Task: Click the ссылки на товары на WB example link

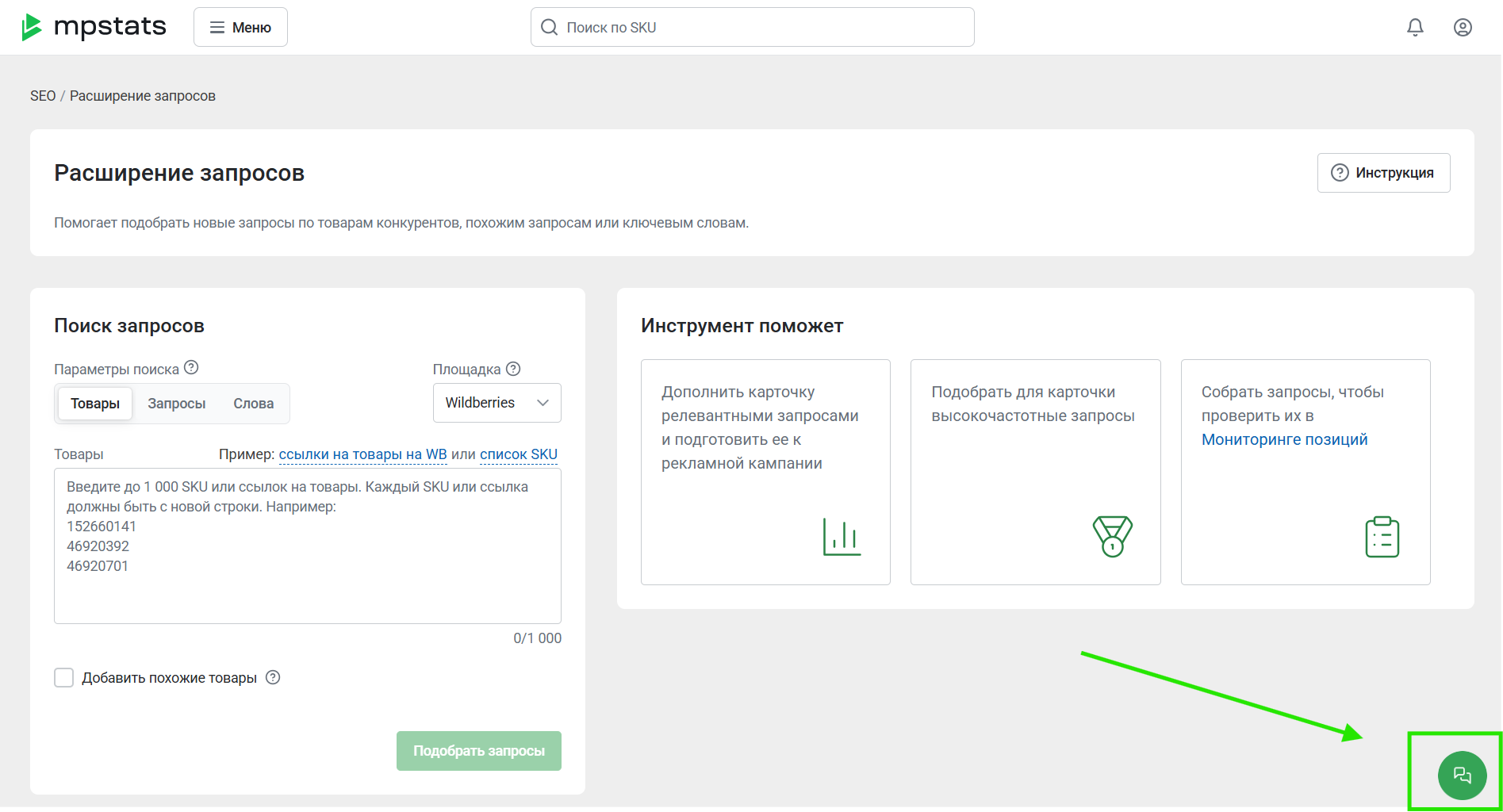Action: tap(363, 454)
